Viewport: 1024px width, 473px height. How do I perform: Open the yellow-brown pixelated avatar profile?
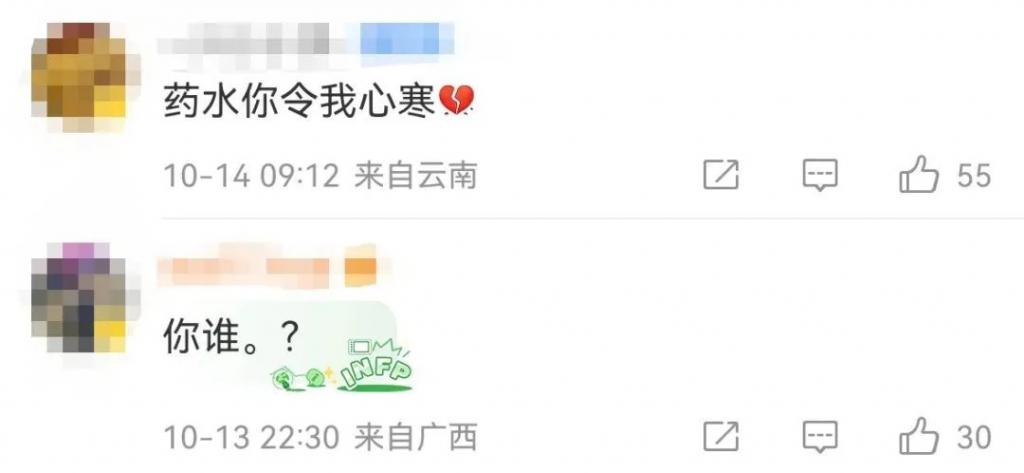click(x=86, y=77)
